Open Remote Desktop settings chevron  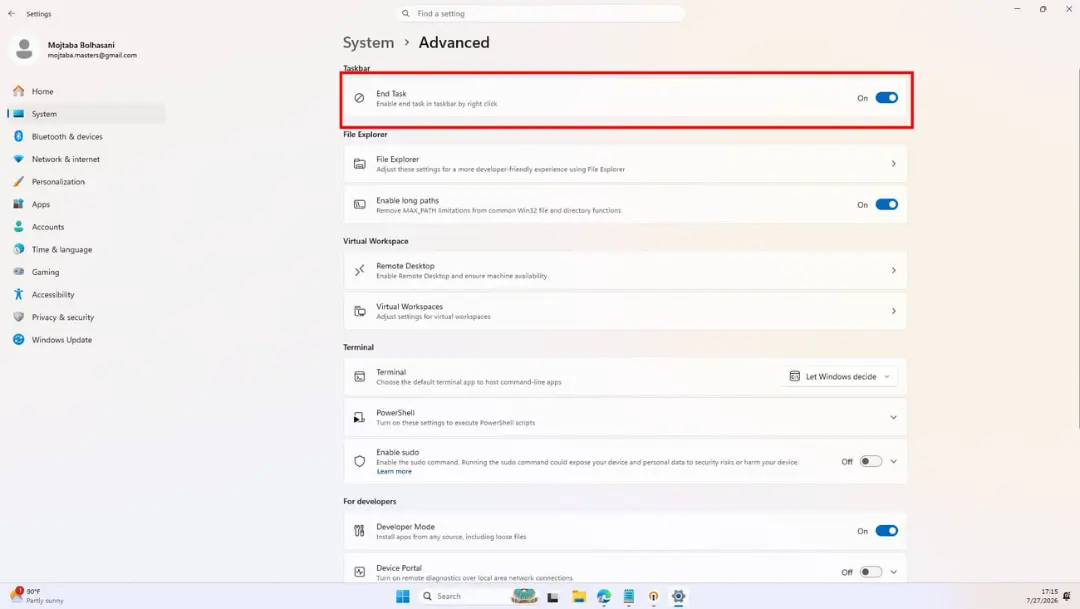coord(893,270)
